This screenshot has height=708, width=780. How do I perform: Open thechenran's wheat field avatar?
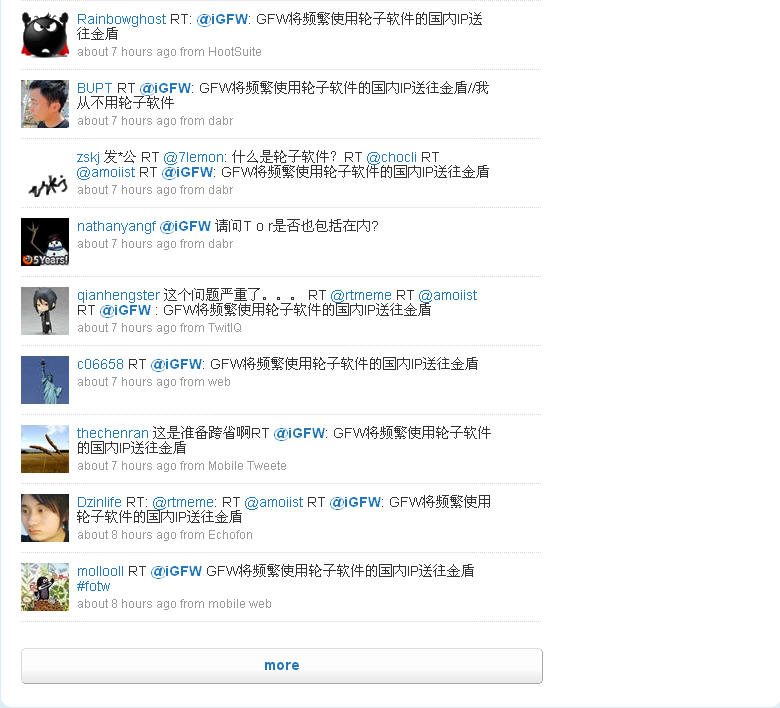(45, 449)
